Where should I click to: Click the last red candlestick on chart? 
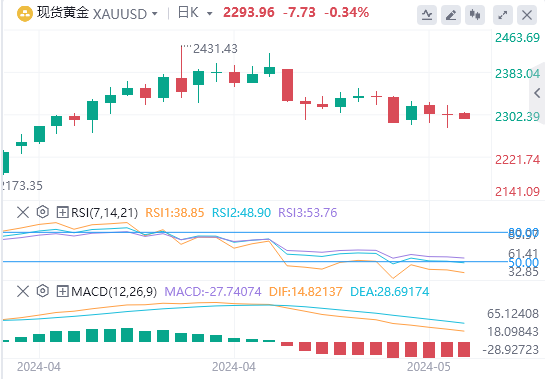click(x=464, y=116)
